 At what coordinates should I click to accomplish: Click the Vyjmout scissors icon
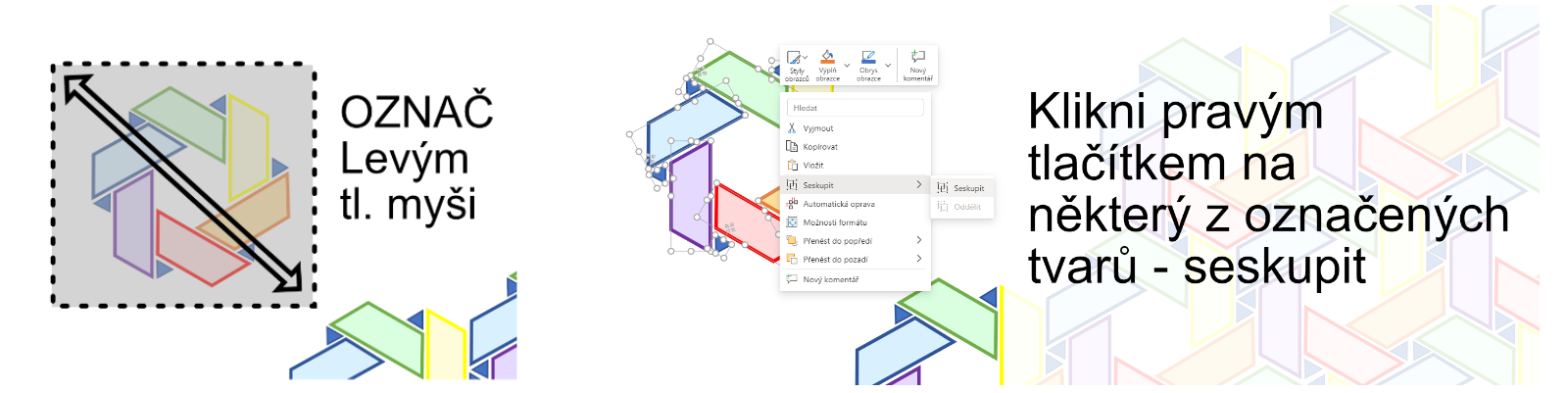793,128
